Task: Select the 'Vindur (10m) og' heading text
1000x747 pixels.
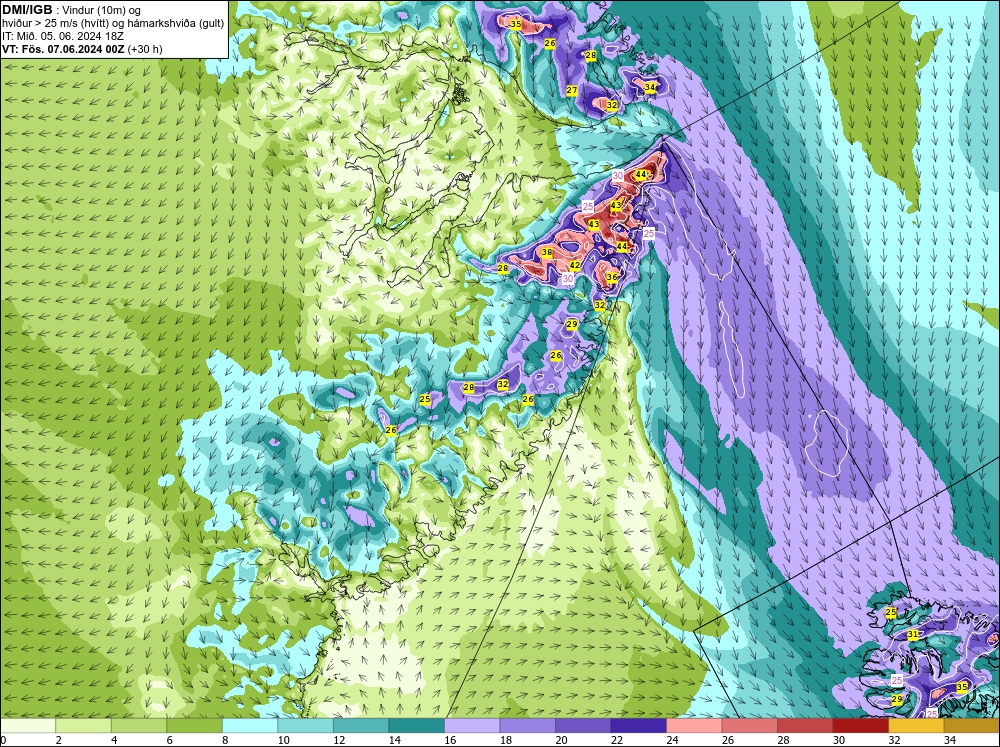Action: [x=103, y=10]
